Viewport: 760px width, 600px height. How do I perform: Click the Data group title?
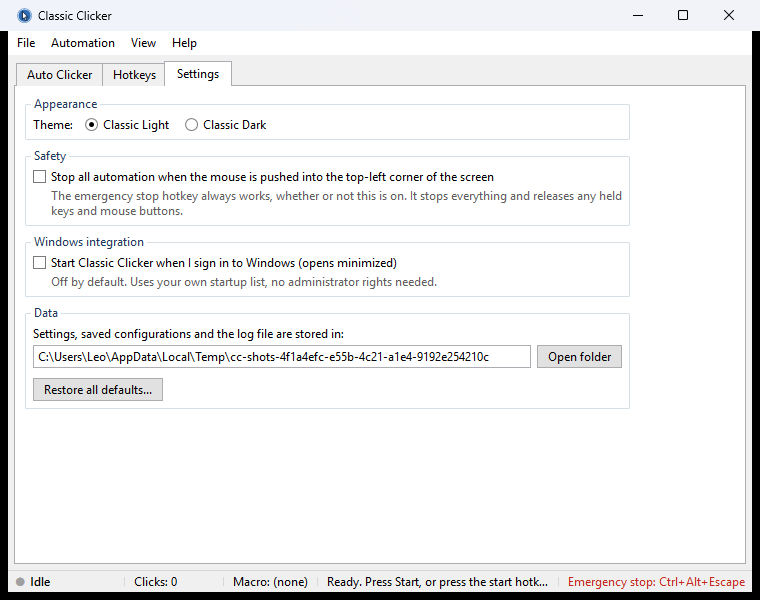pos(46,313)
